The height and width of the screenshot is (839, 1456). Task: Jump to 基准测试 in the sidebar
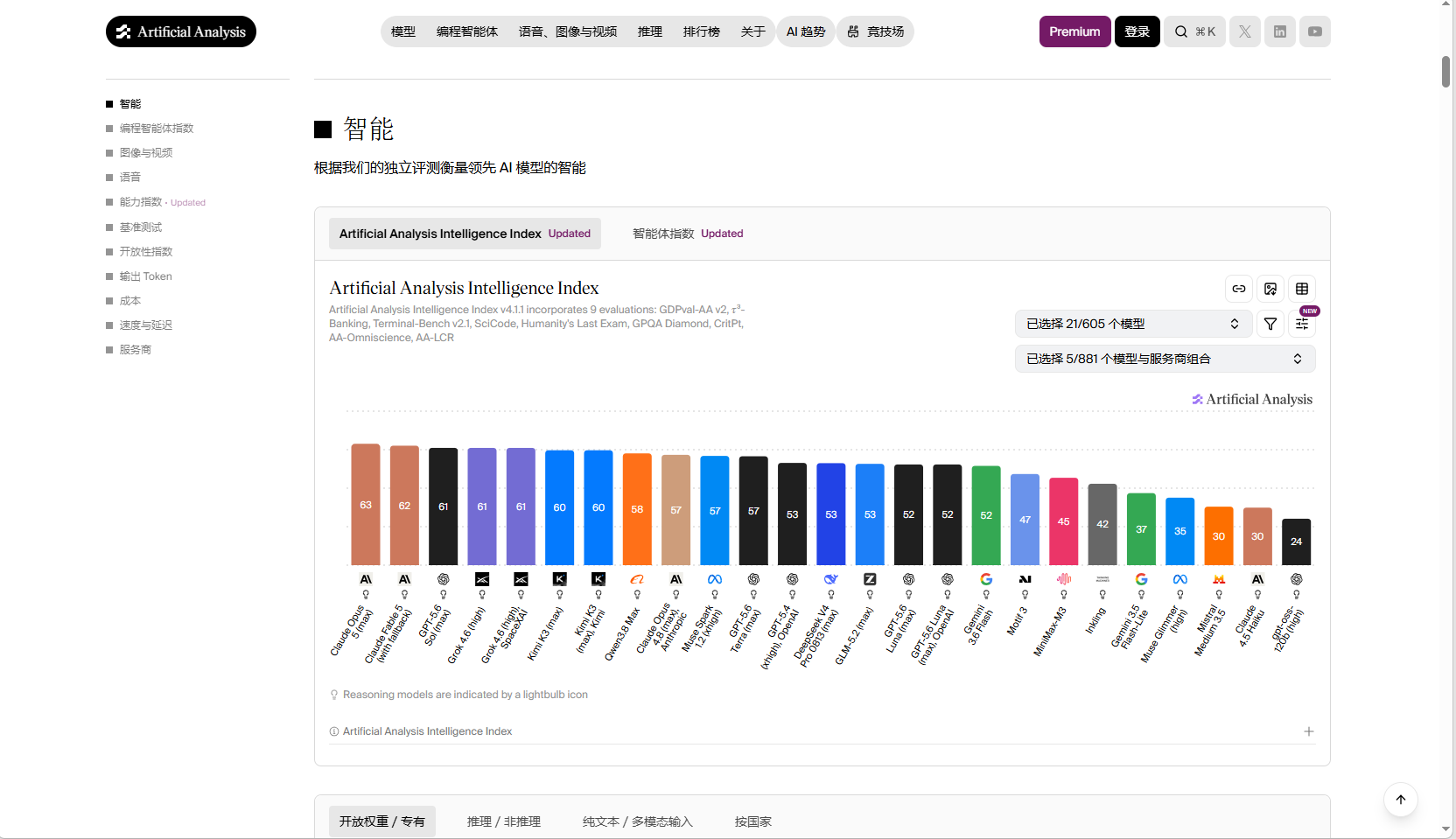(141, 227)
